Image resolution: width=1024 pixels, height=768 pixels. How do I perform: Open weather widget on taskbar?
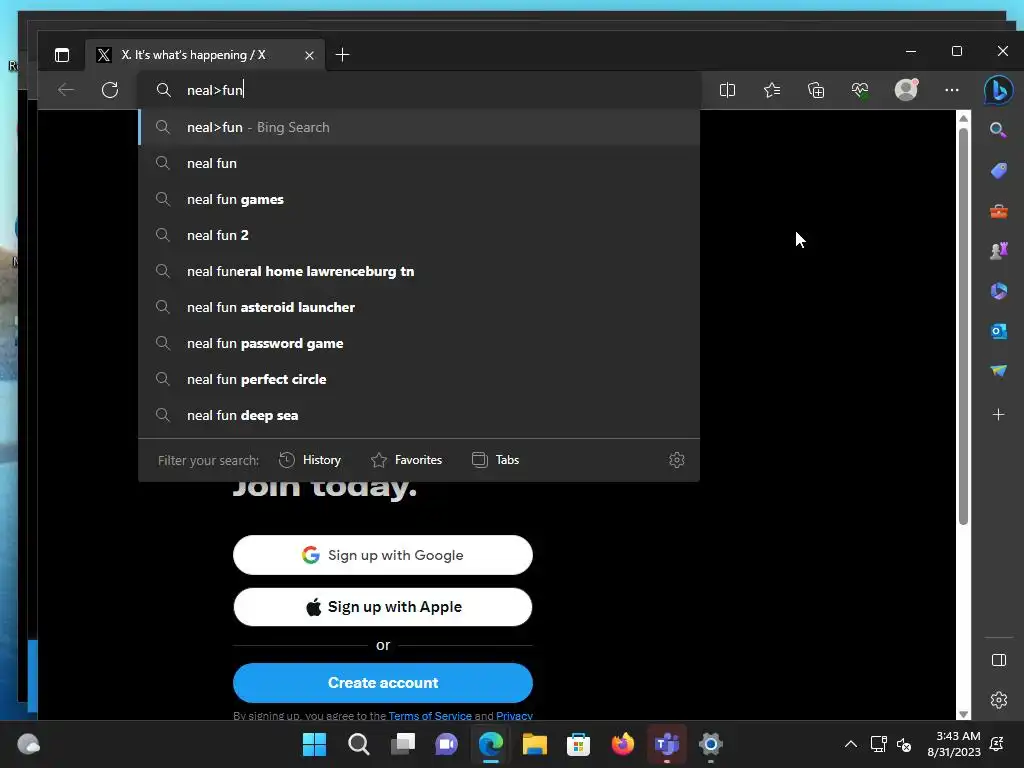(29, 744)
